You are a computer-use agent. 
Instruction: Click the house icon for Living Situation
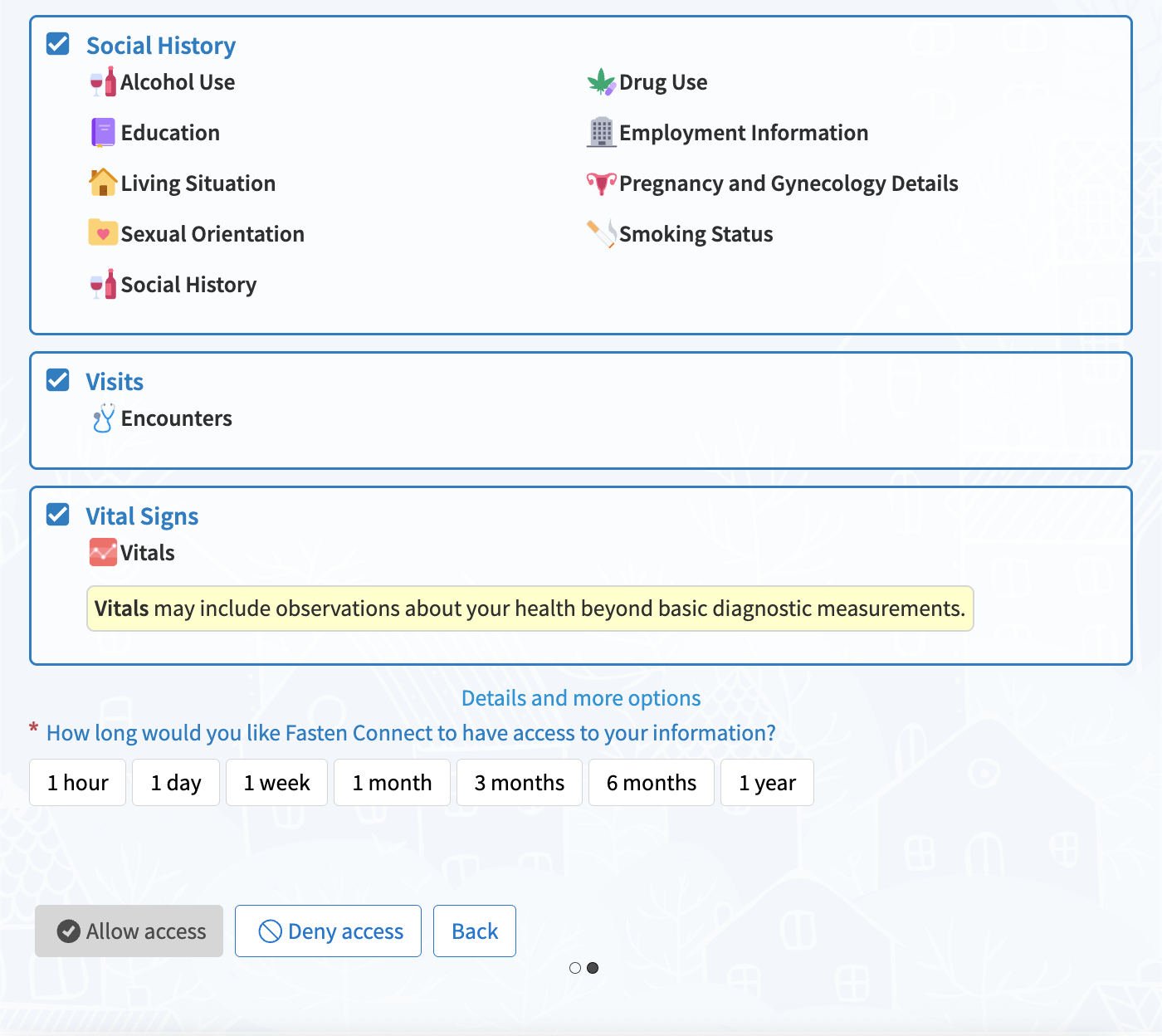pyautogui.click(x=103, y=183)
